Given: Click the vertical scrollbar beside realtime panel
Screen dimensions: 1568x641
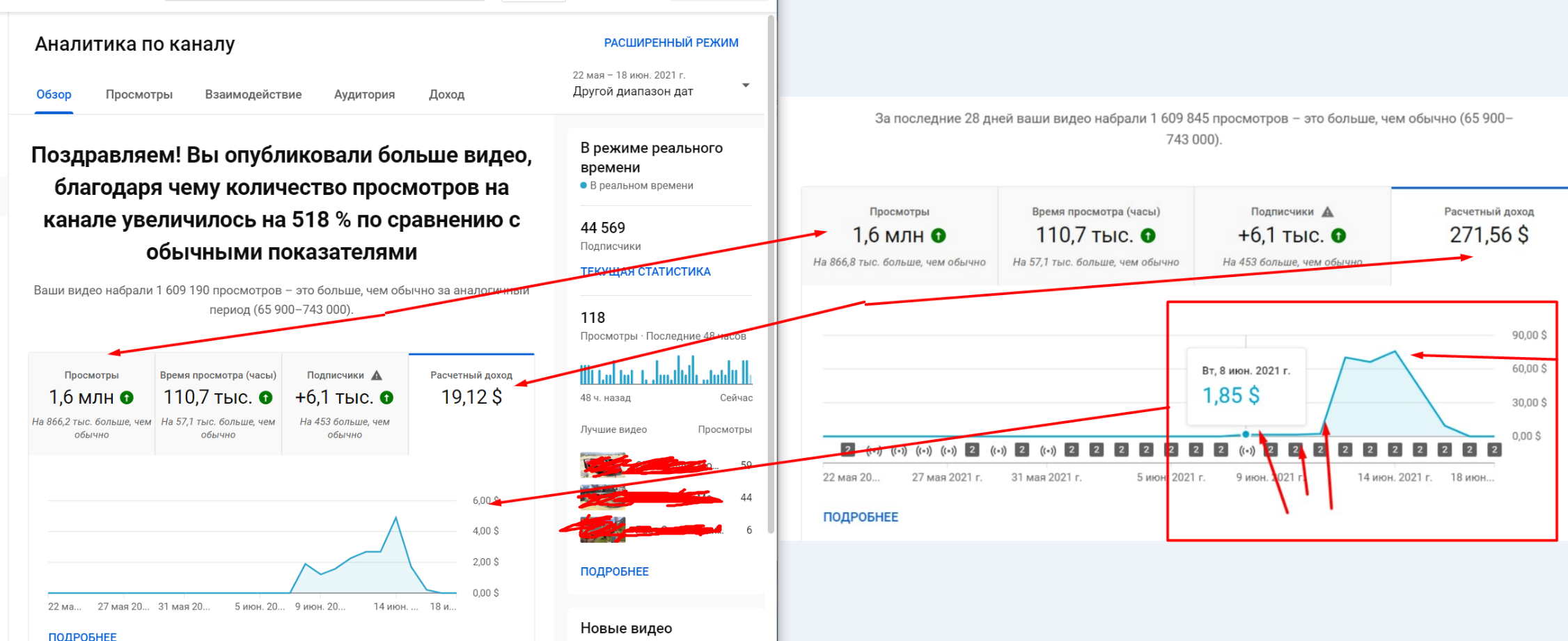Looking at the screenshot, I should pos(770,278).
